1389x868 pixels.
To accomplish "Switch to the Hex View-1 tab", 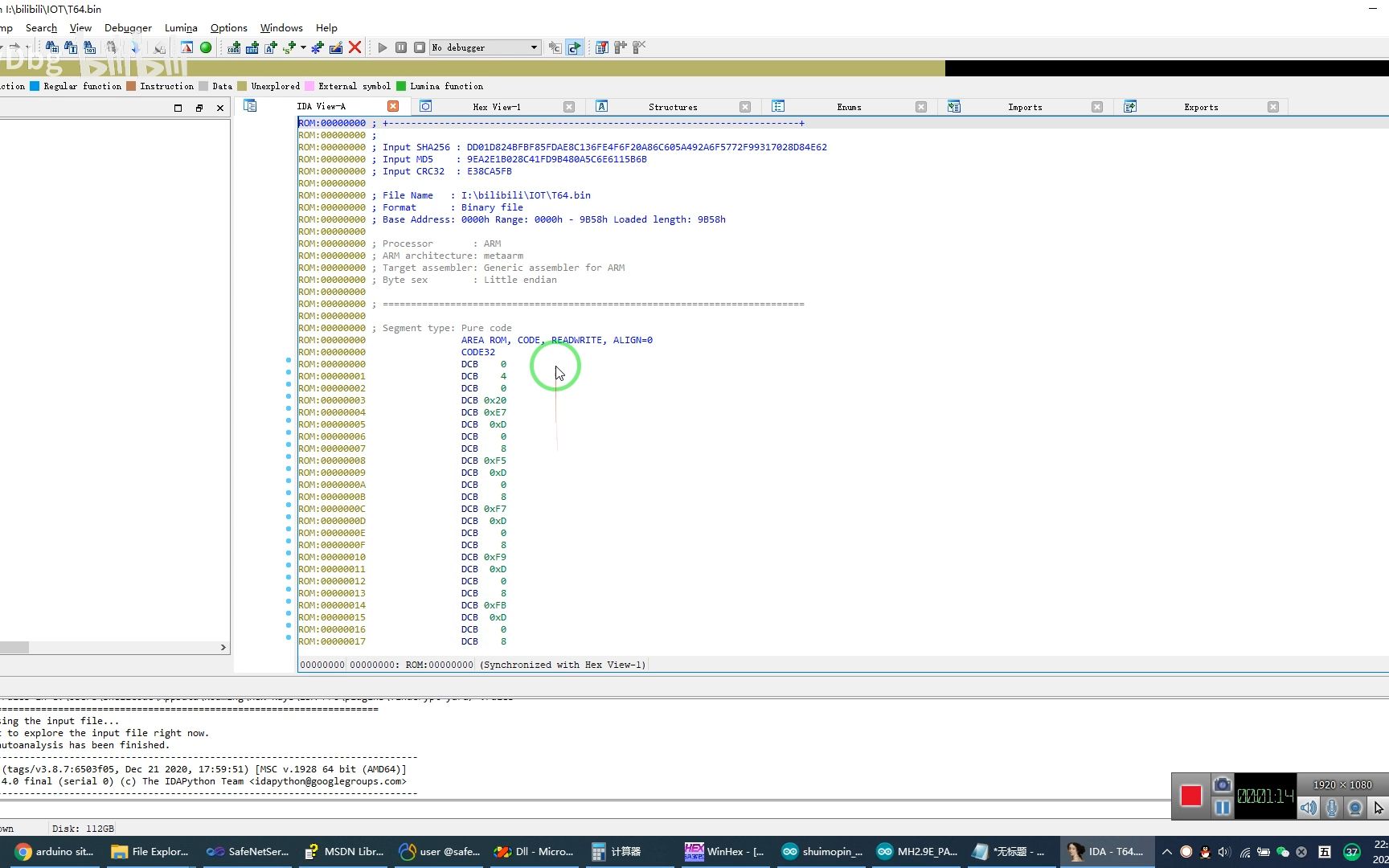I will click(496, 107).
